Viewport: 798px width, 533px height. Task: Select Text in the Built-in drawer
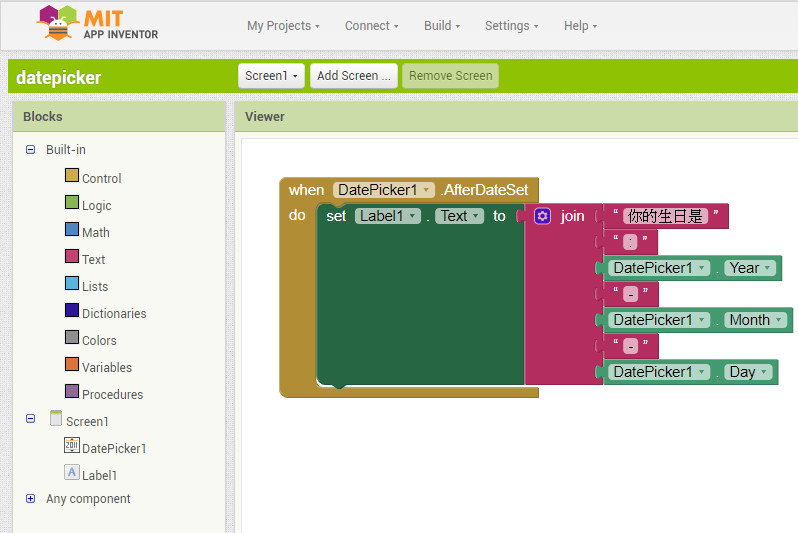(x=94, y=260)
